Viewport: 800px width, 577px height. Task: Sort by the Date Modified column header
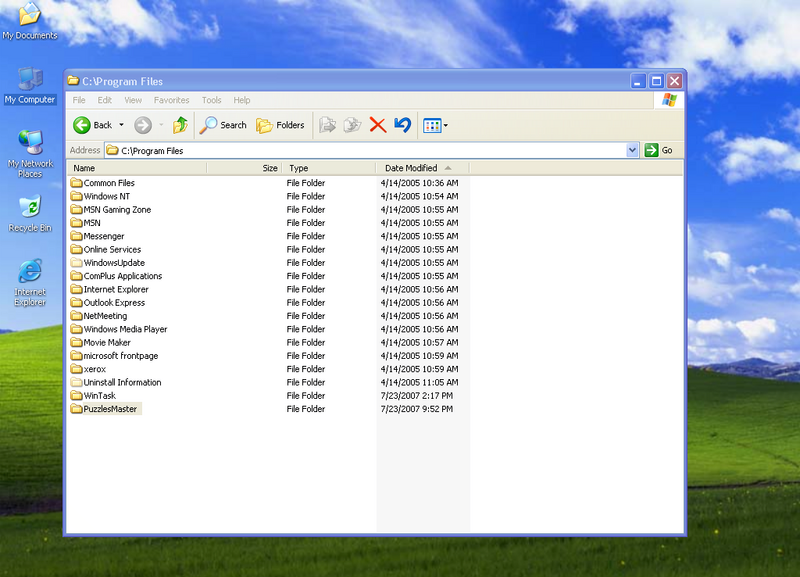point(422,168)
